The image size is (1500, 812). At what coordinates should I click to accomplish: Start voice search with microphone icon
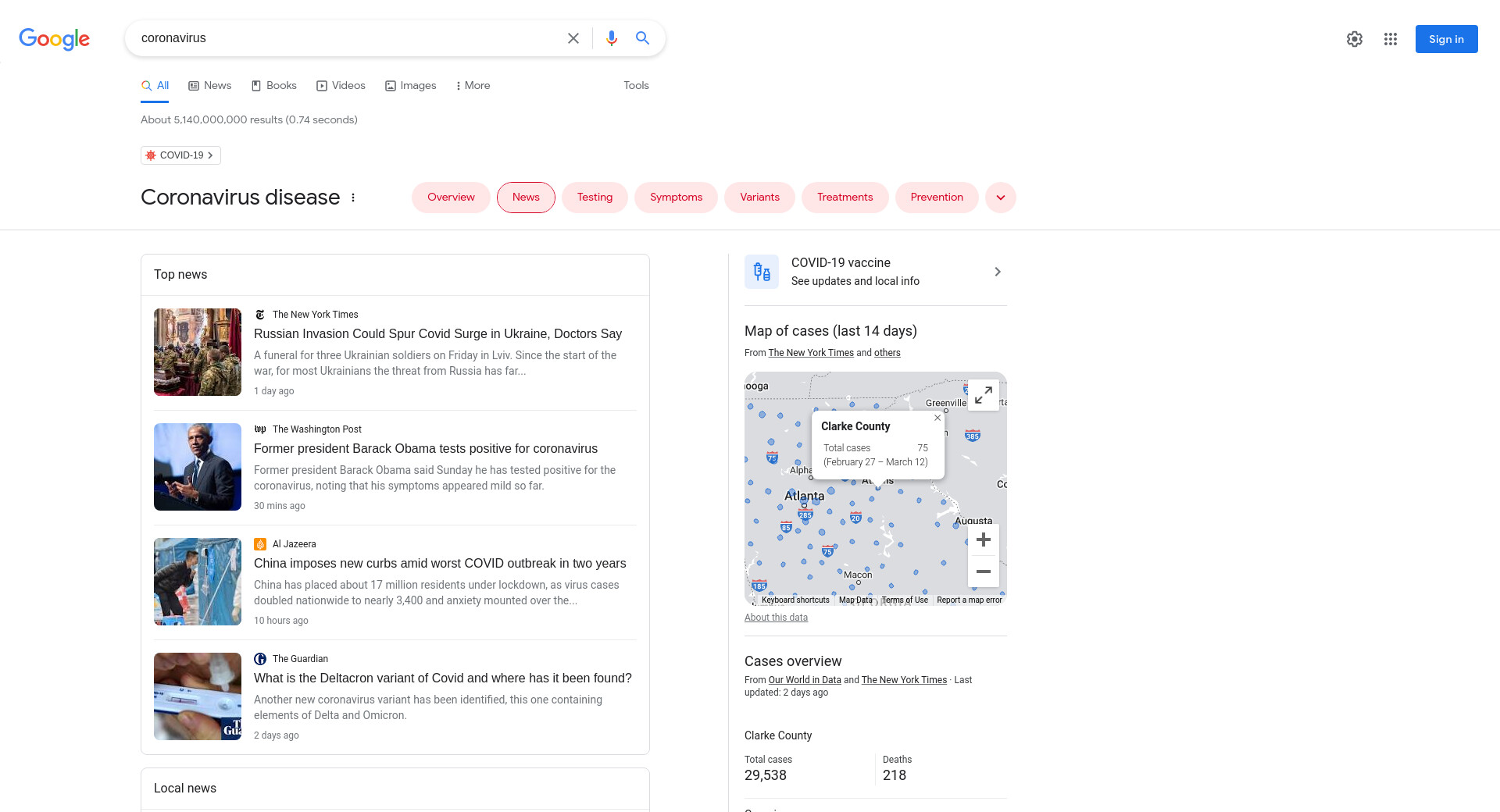point(611,38)
